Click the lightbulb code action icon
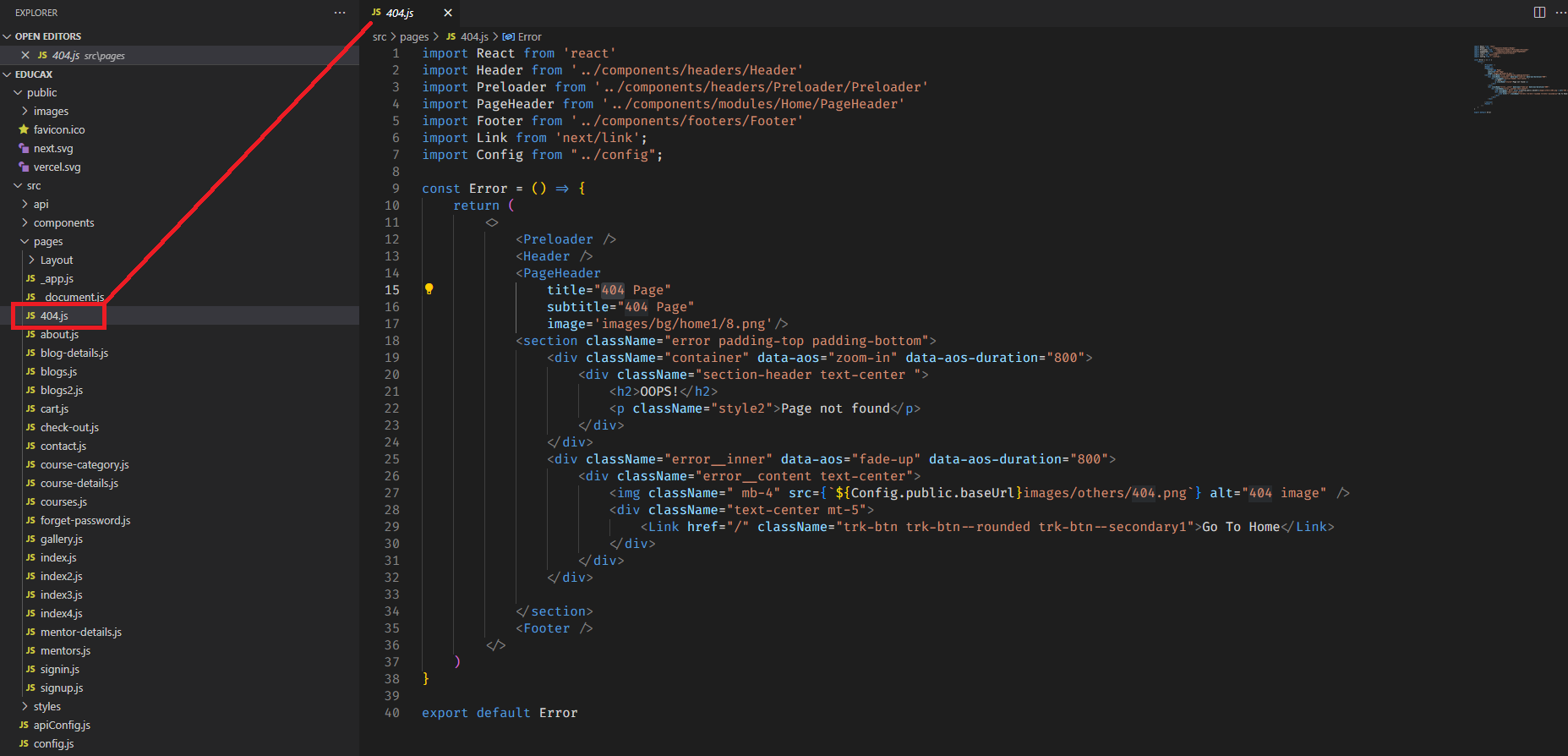1568x756 pixels. coord(429,289)
